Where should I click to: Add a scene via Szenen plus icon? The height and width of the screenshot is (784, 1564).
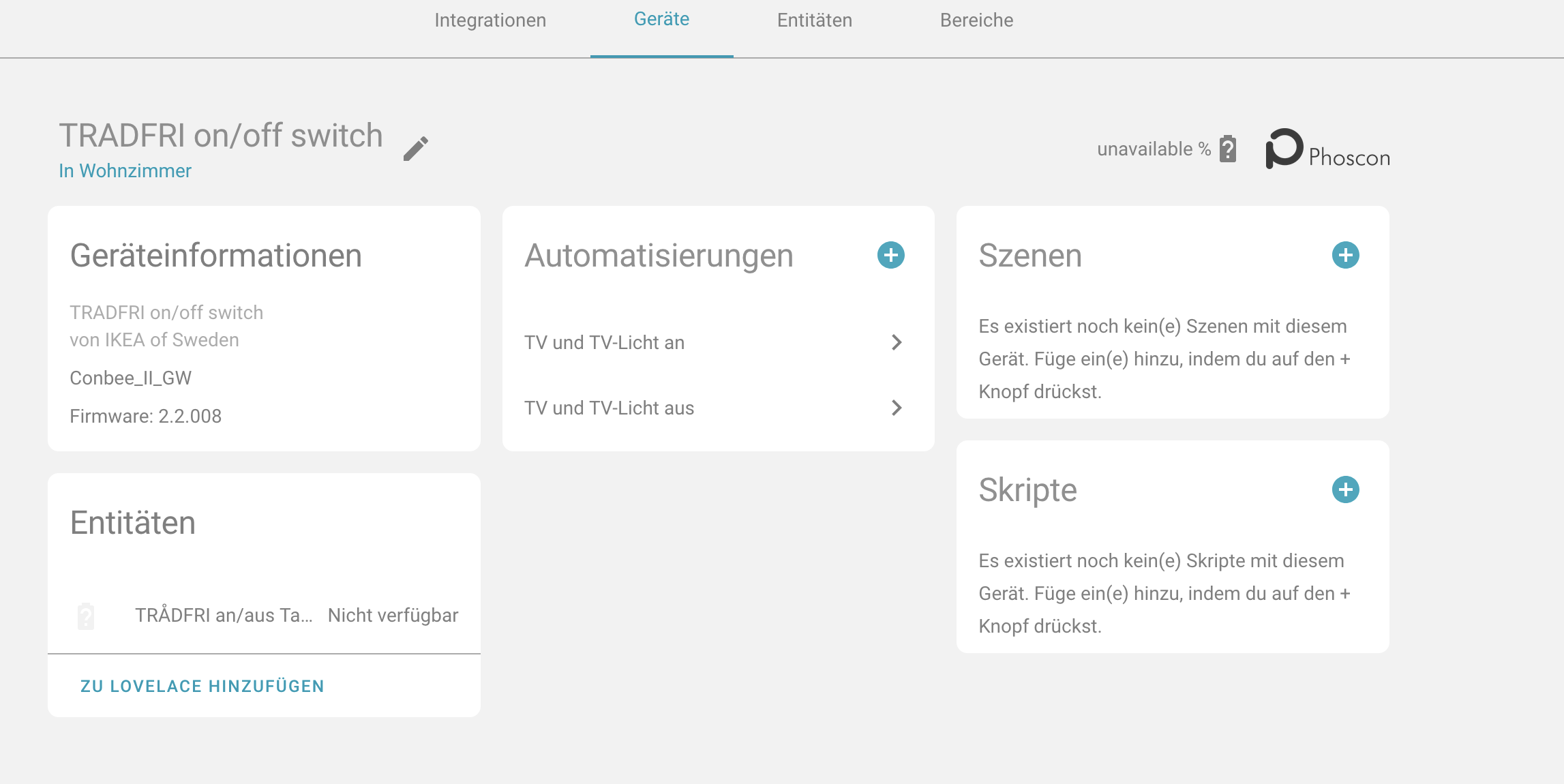(x=1345, y=255)
